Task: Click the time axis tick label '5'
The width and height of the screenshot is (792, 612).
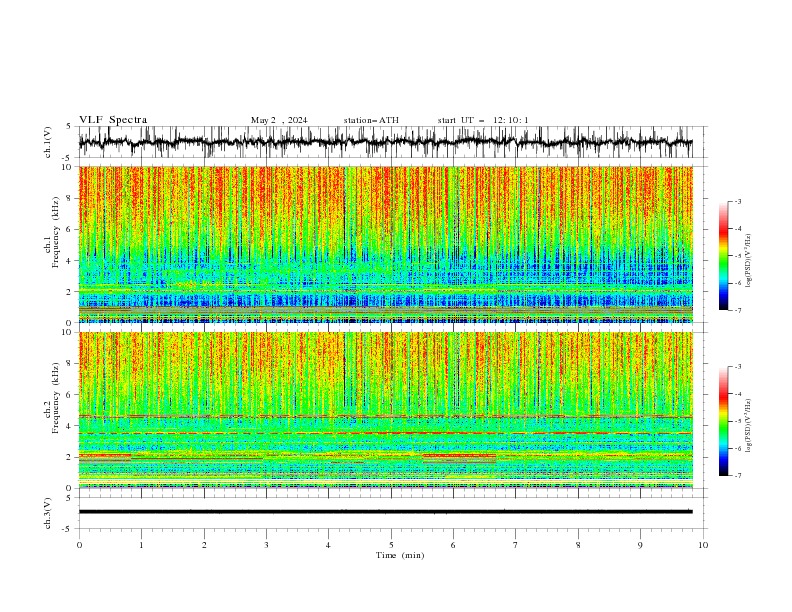Action: [391, 545]
